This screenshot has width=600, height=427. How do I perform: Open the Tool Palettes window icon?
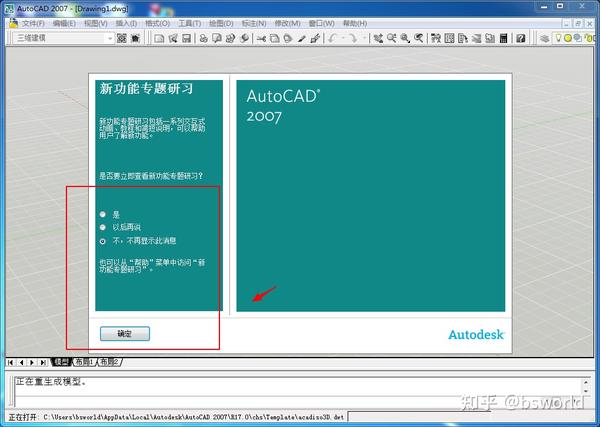[463, 38]
